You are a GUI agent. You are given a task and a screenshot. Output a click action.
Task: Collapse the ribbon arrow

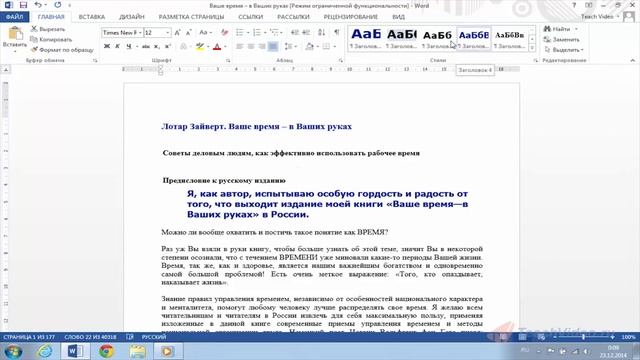coord(632,60)
